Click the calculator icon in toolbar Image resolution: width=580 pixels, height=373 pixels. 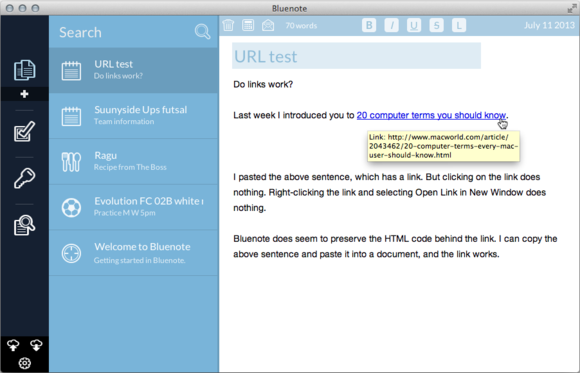[x=248, y=25]
